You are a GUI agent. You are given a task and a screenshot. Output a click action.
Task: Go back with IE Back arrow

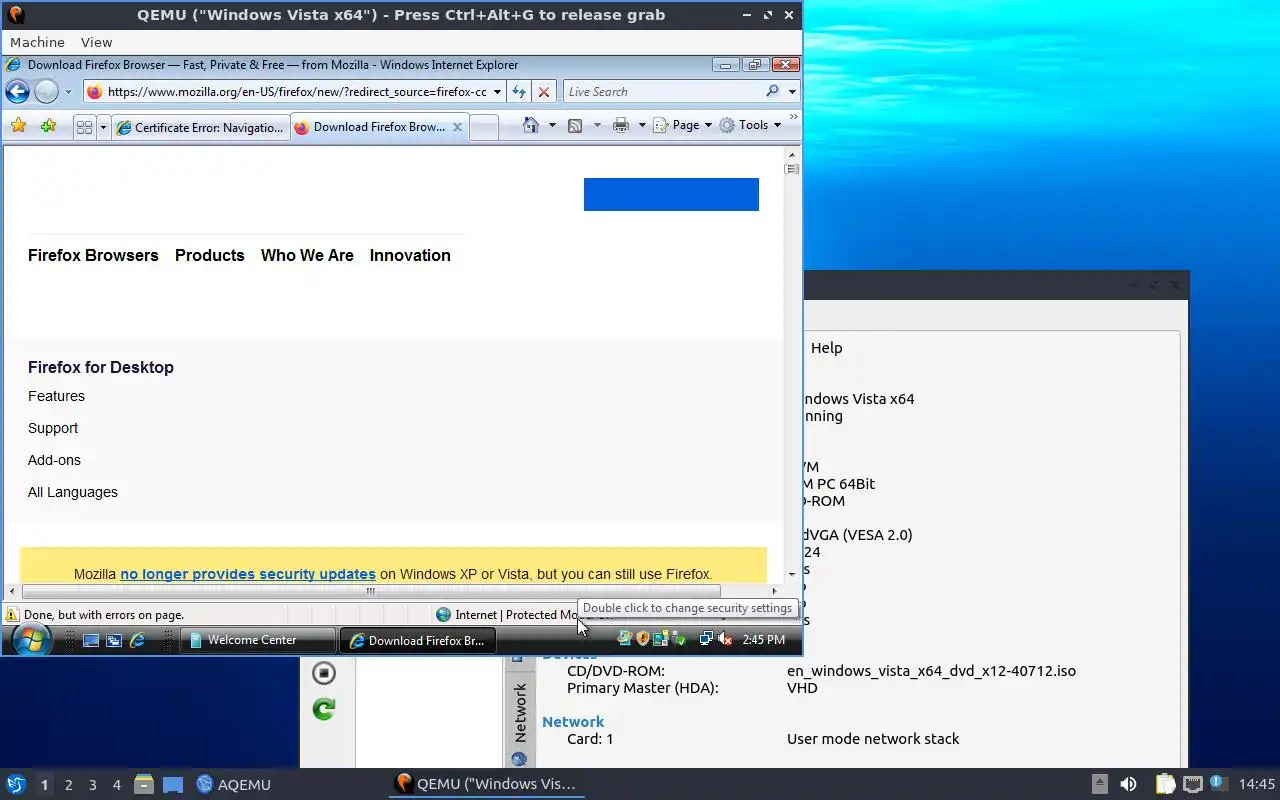[x=17, y=92]
